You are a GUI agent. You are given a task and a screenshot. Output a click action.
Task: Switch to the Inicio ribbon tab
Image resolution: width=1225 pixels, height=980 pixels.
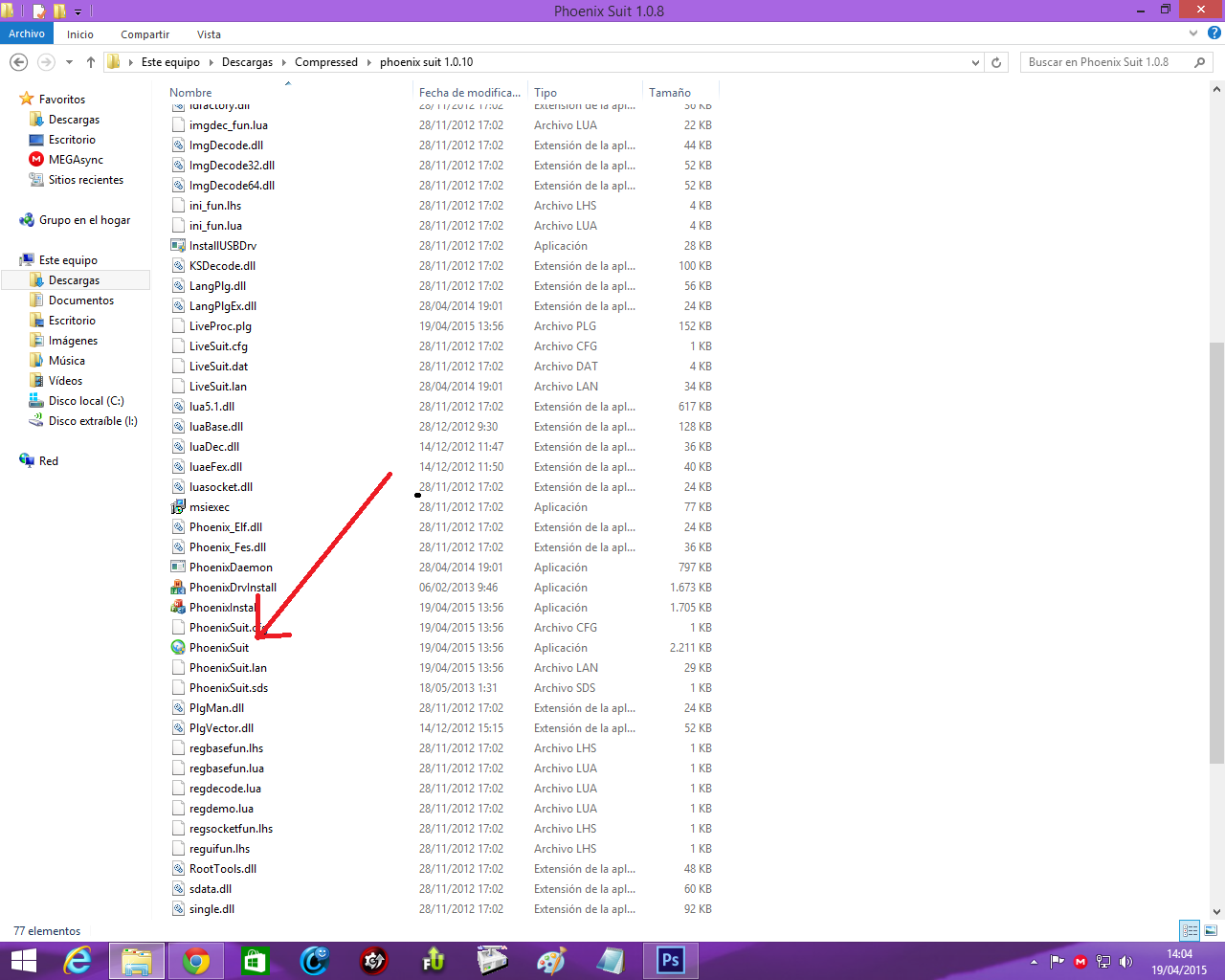(x=80, y=34)
